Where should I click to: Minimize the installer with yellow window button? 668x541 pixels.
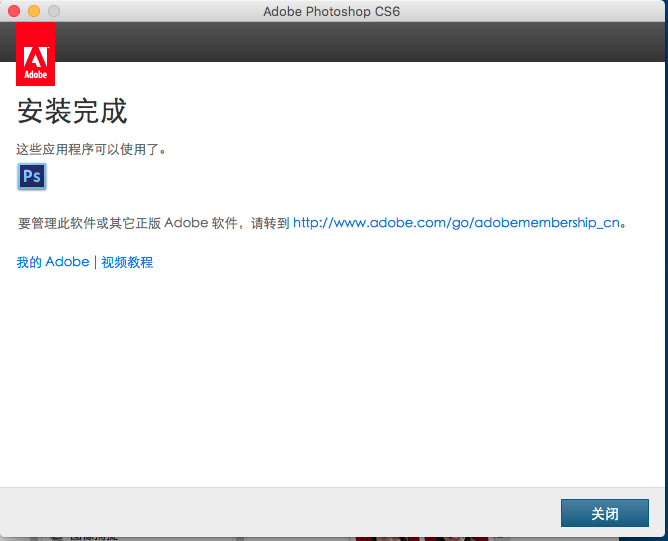click(x=34, y=11)
